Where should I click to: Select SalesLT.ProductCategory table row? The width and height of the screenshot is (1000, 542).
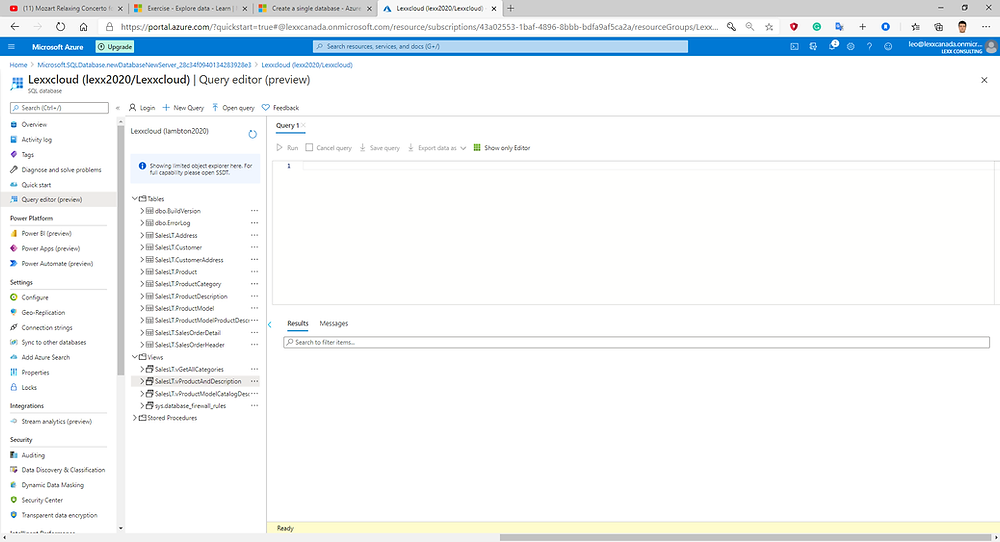pos(195,284)
